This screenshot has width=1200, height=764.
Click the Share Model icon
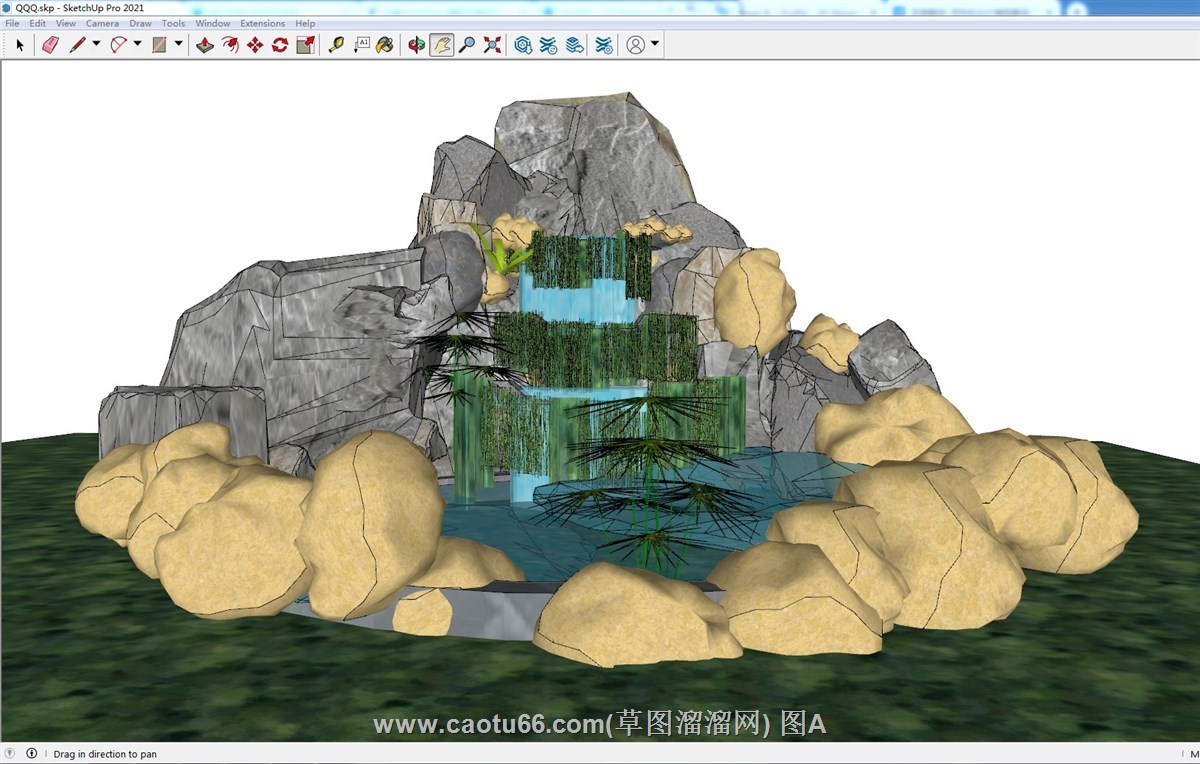coord(548,45)
